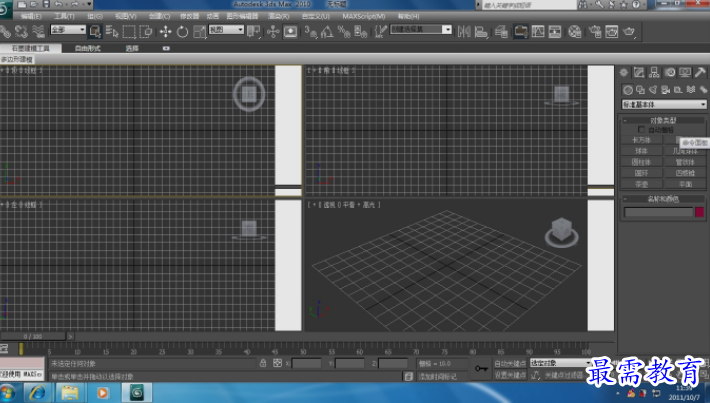Switch to 自由形式 ribbon tab
This screenshot has width=710, height=403.
point(88,48)
